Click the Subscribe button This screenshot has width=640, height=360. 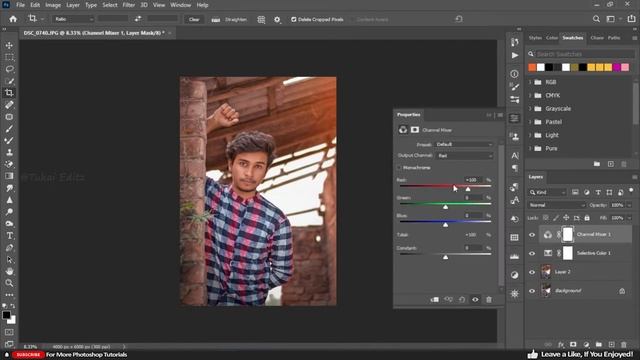(28, 355)
